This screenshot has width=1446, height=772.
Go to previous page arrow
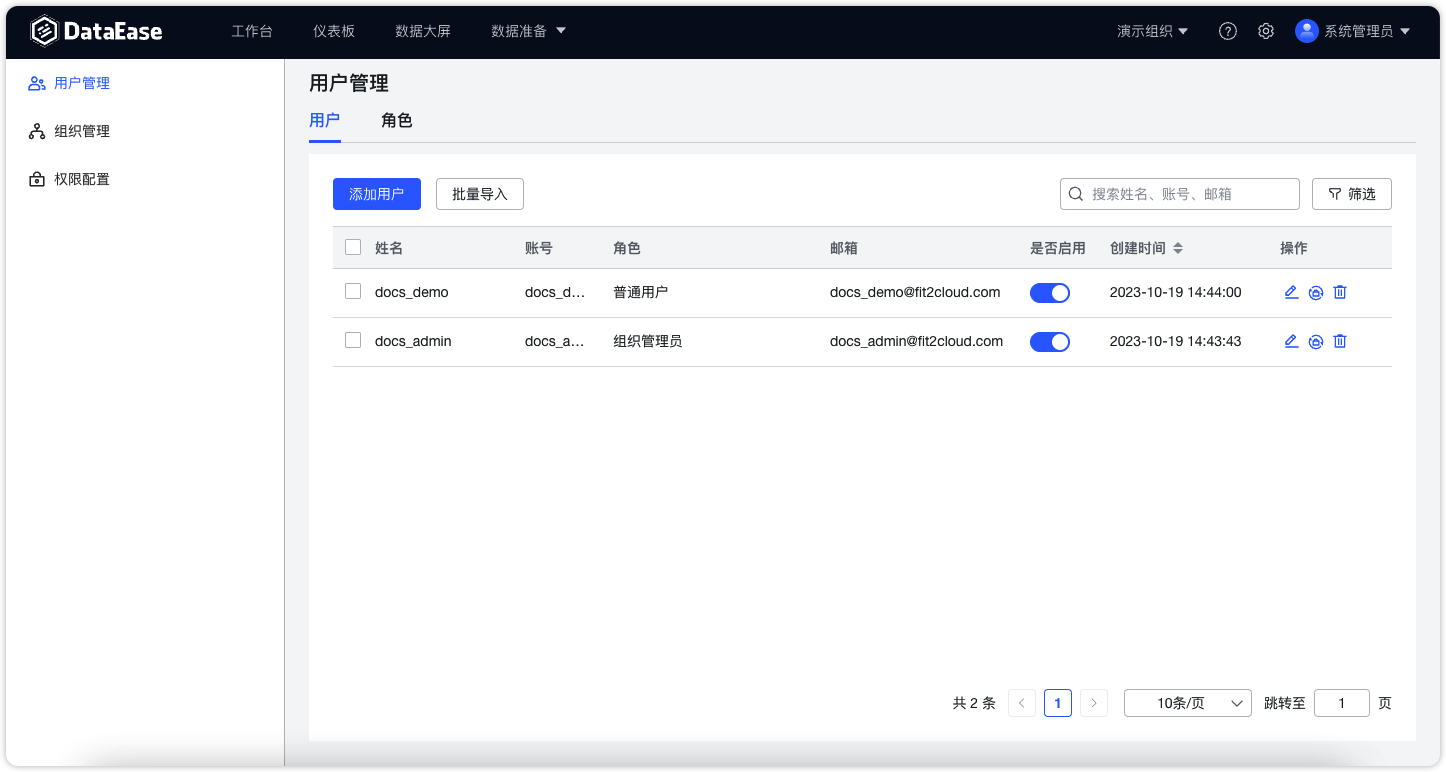click(x=1021, y=703)
